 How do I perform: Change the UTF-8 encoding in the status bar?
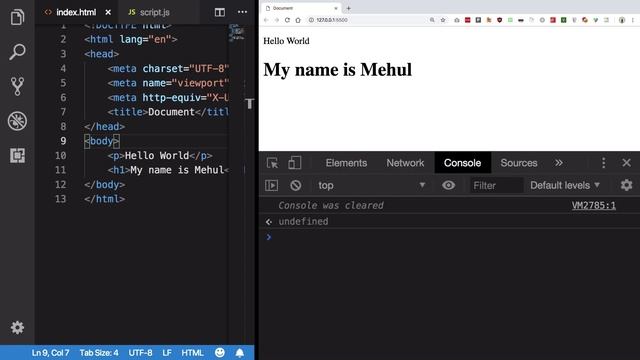(x=140, y=353)
